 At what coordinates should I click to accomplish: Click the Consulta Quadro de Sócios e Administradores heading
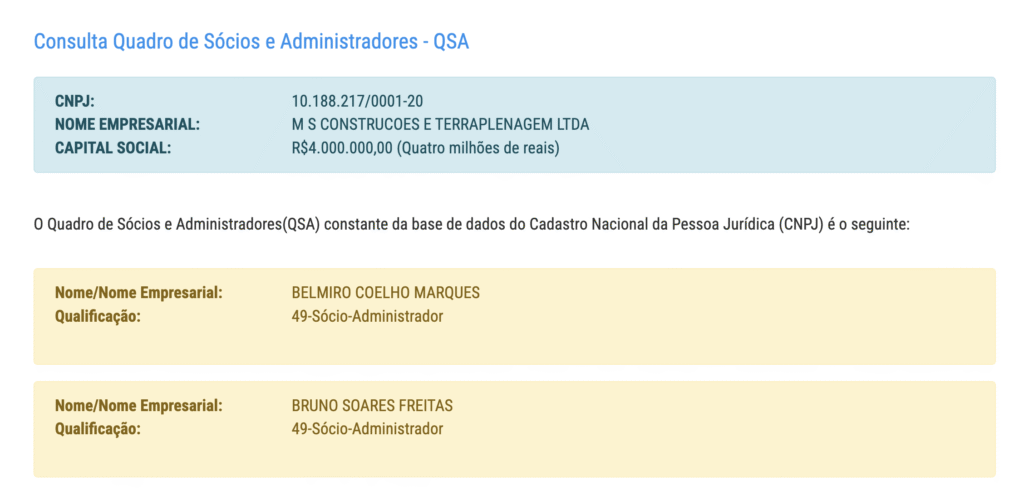(x=251, y=42)
